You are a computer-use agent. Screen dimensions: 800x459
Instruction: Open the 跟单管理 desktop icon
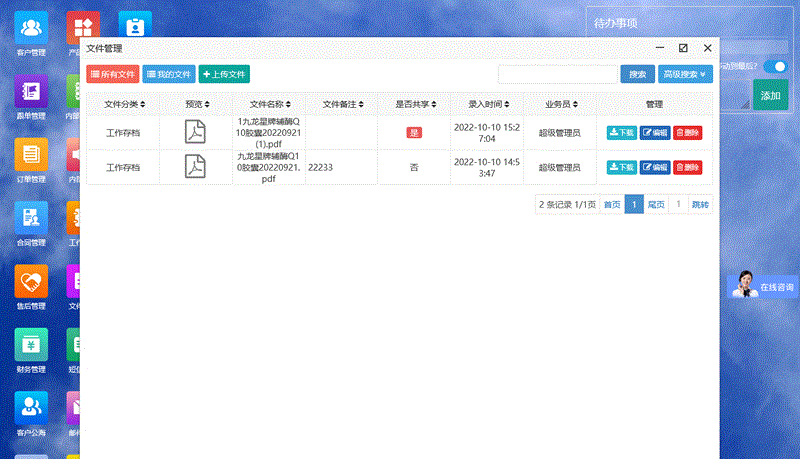31,93
